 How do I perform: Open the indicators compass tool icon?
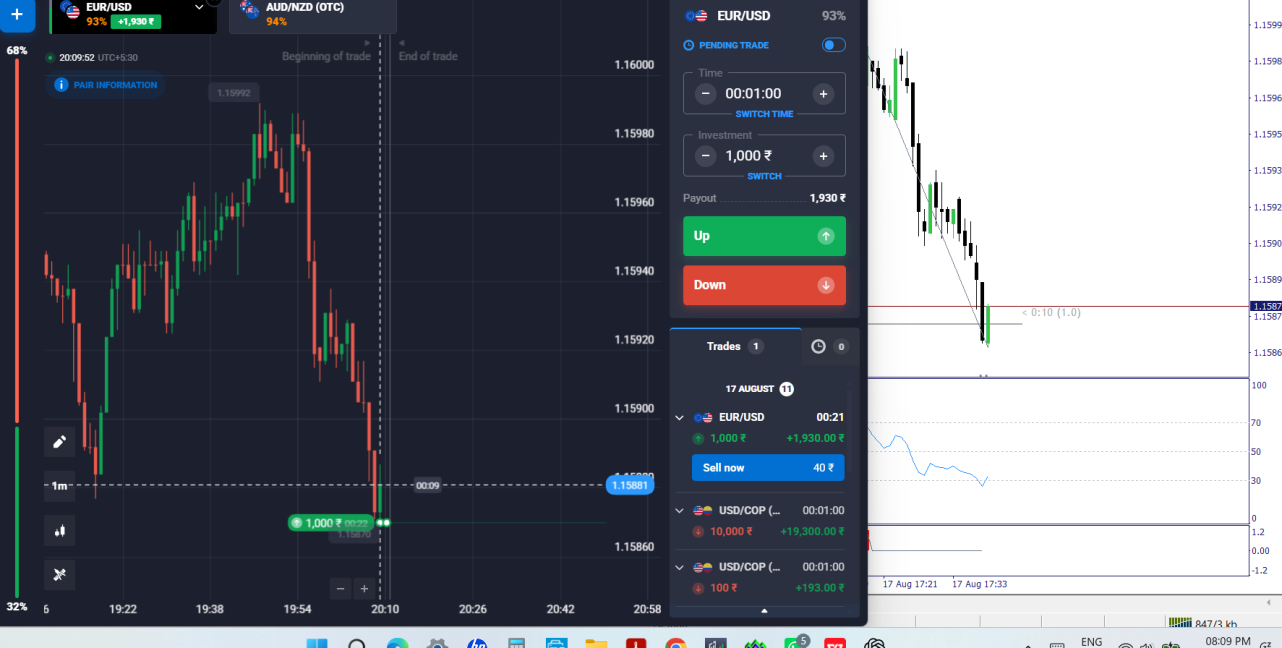(x=59, y=574)
